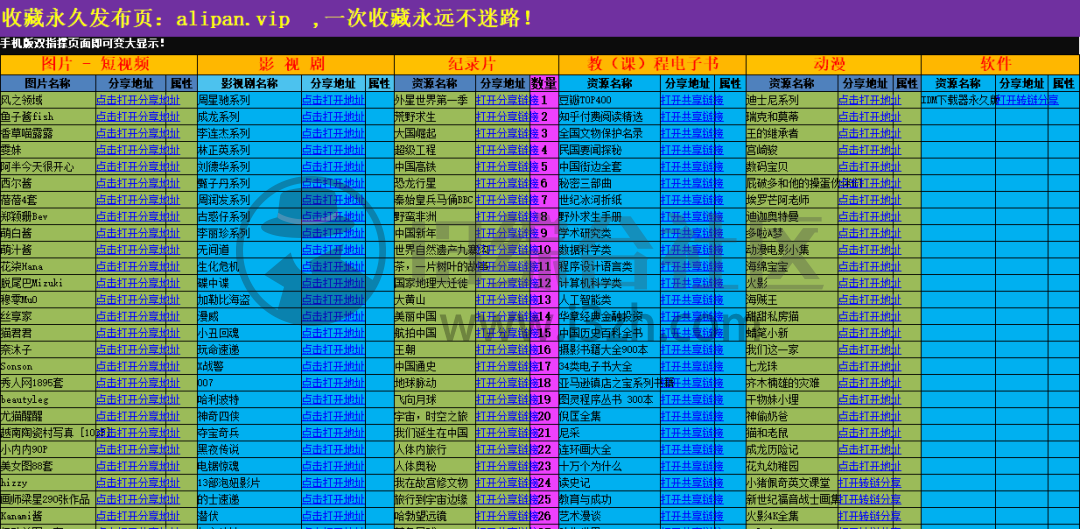This screenshot has width=1080, height=529.
Task: Select the 蜡笔小新 cell
Action: coord(792,333)
